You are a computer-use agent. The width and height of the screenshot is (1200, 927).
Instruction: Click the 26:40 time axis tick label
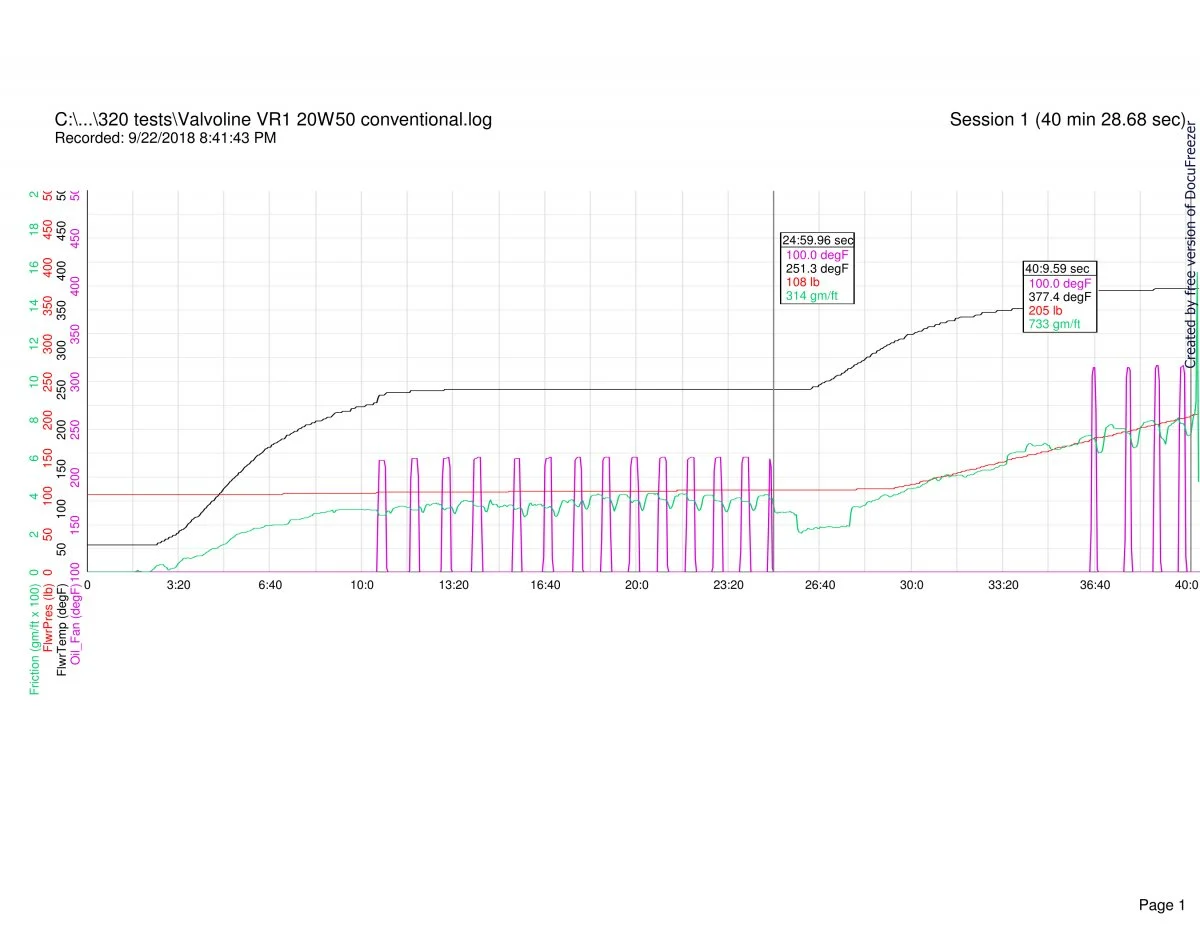click(x=819, y=584)
